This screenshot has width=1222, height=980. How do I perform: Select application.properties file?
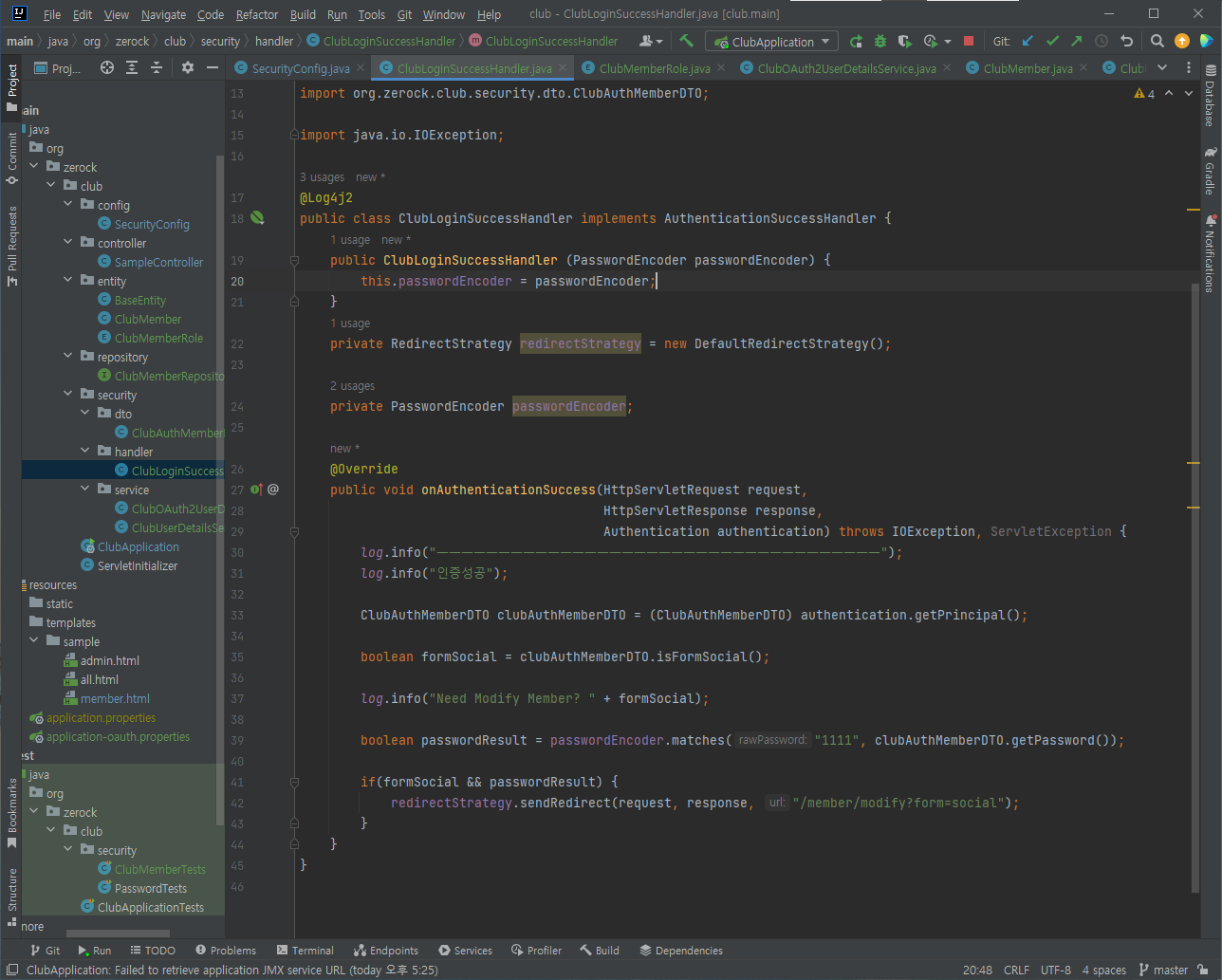(x=101, y=717)
